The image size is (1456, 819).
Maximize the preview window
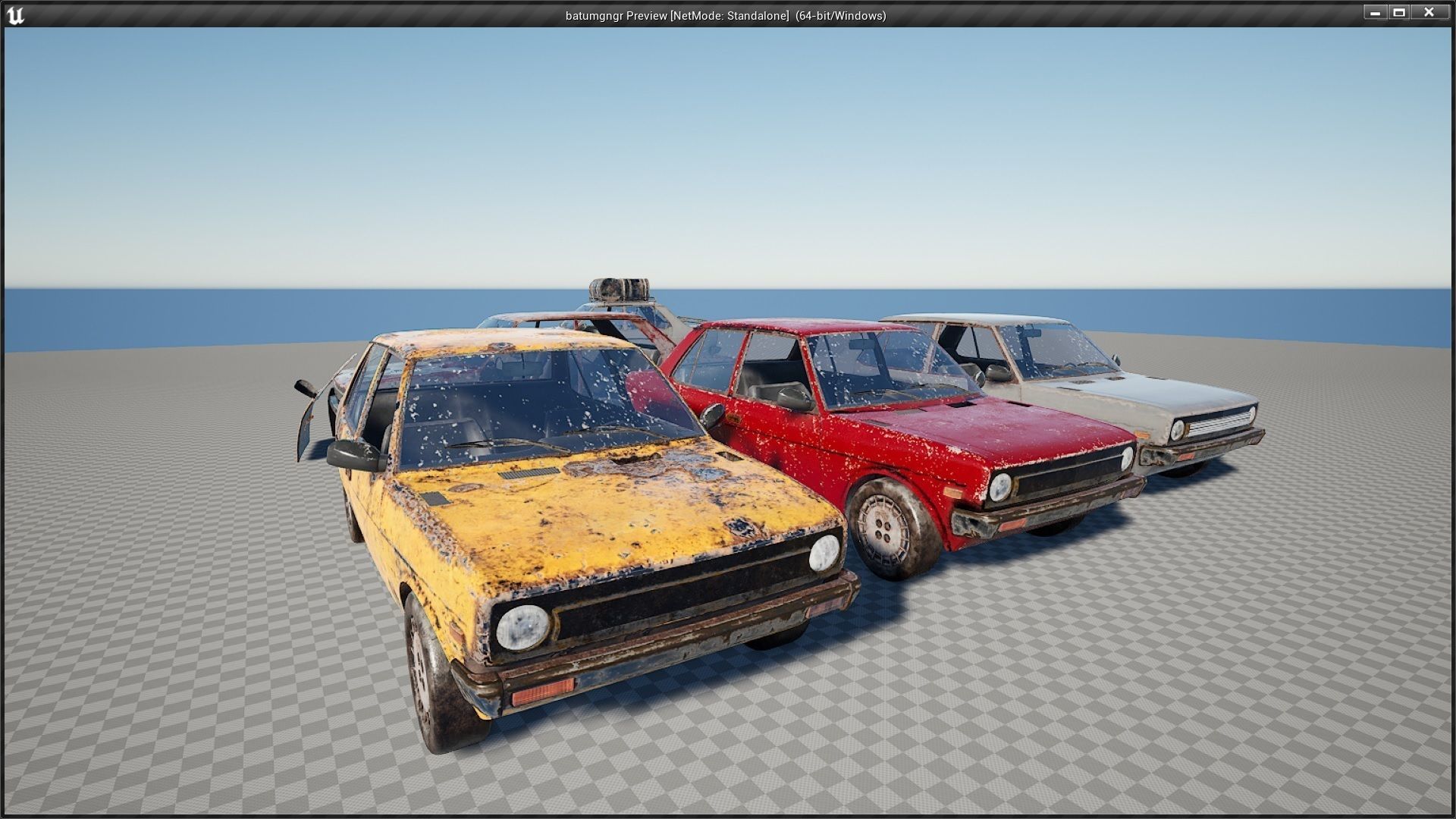pyautogui.click(x=1399, y=12)
